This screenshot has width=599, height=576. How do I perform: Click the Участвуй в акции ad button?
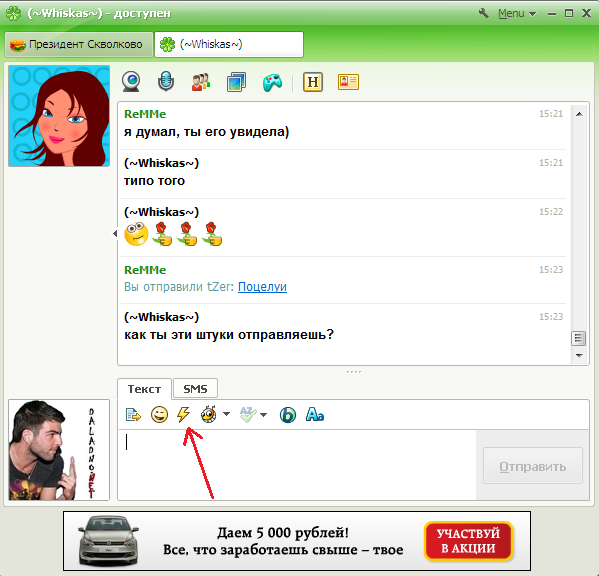(468, 541)
